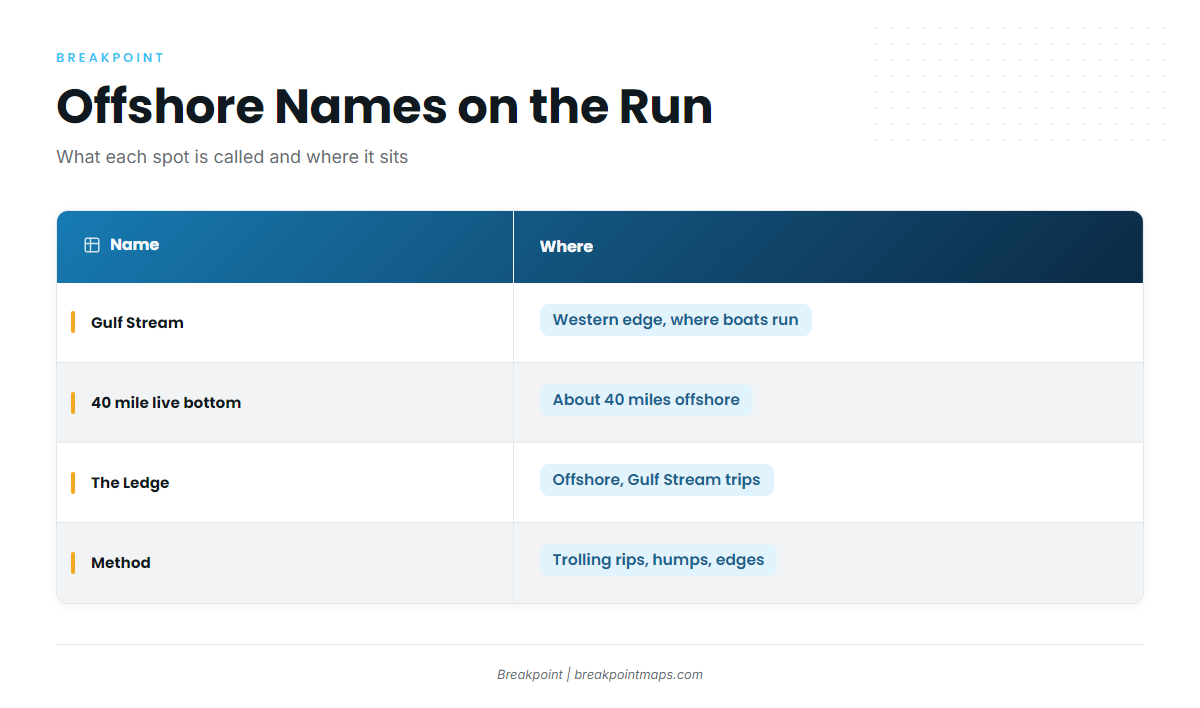Click the BREAKPOINT brand label above the title
Screen dimensions: 1200x708
point(110,58)
